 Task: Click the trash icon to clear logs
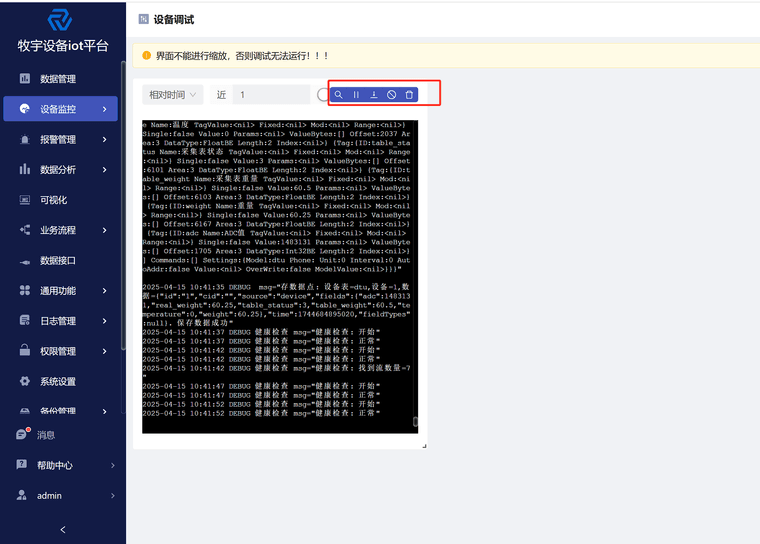(x=409, y=95)
